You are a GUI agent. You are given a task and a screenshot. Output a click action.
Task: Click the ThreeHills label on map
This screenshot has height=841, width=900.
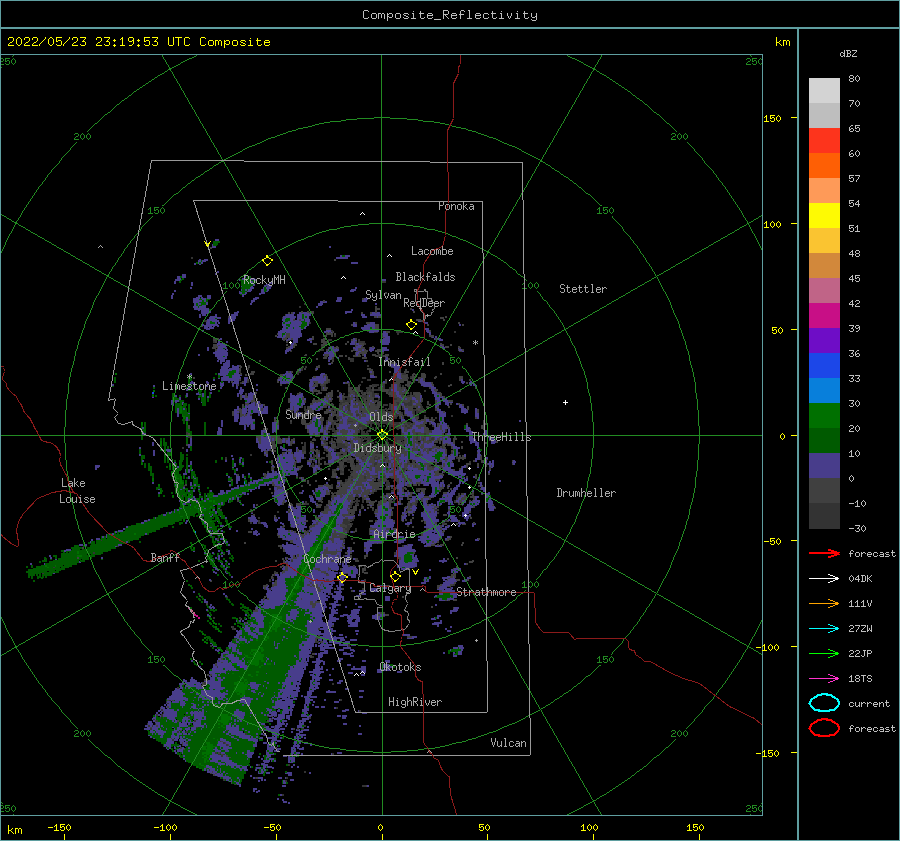501,437
